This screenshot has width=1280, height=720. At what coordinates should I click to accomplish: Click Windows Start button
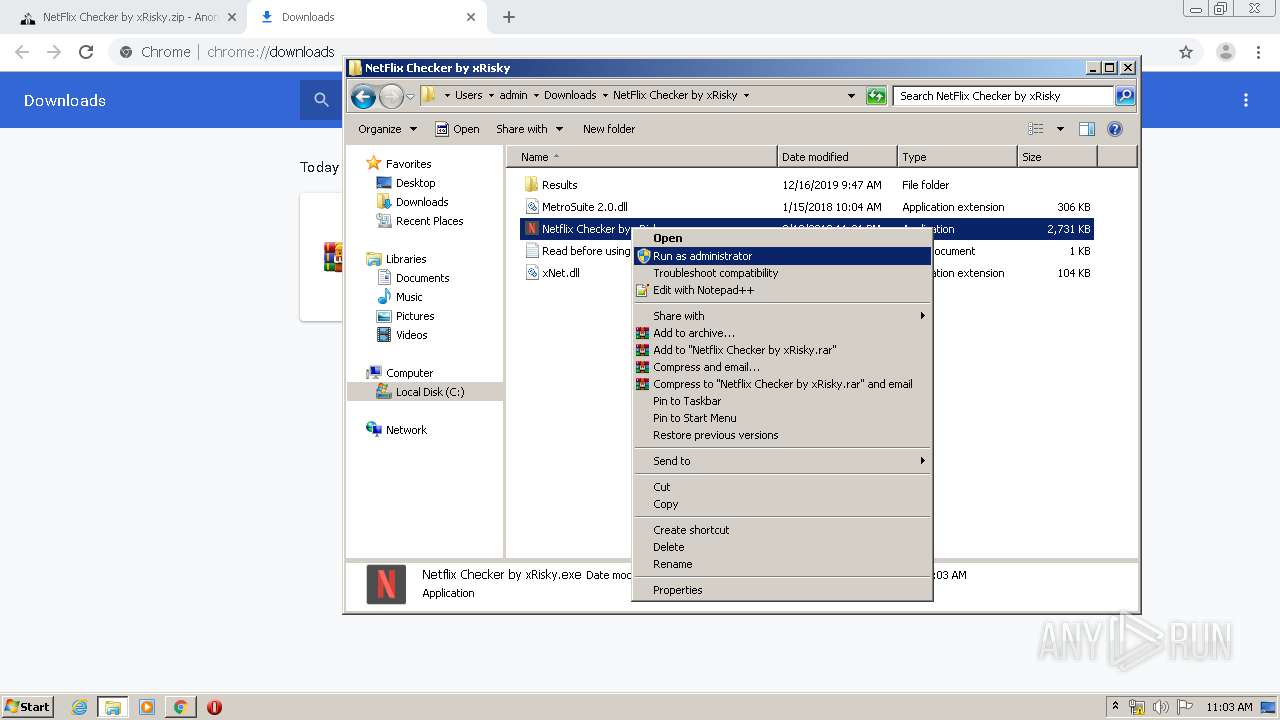(27, 707)
